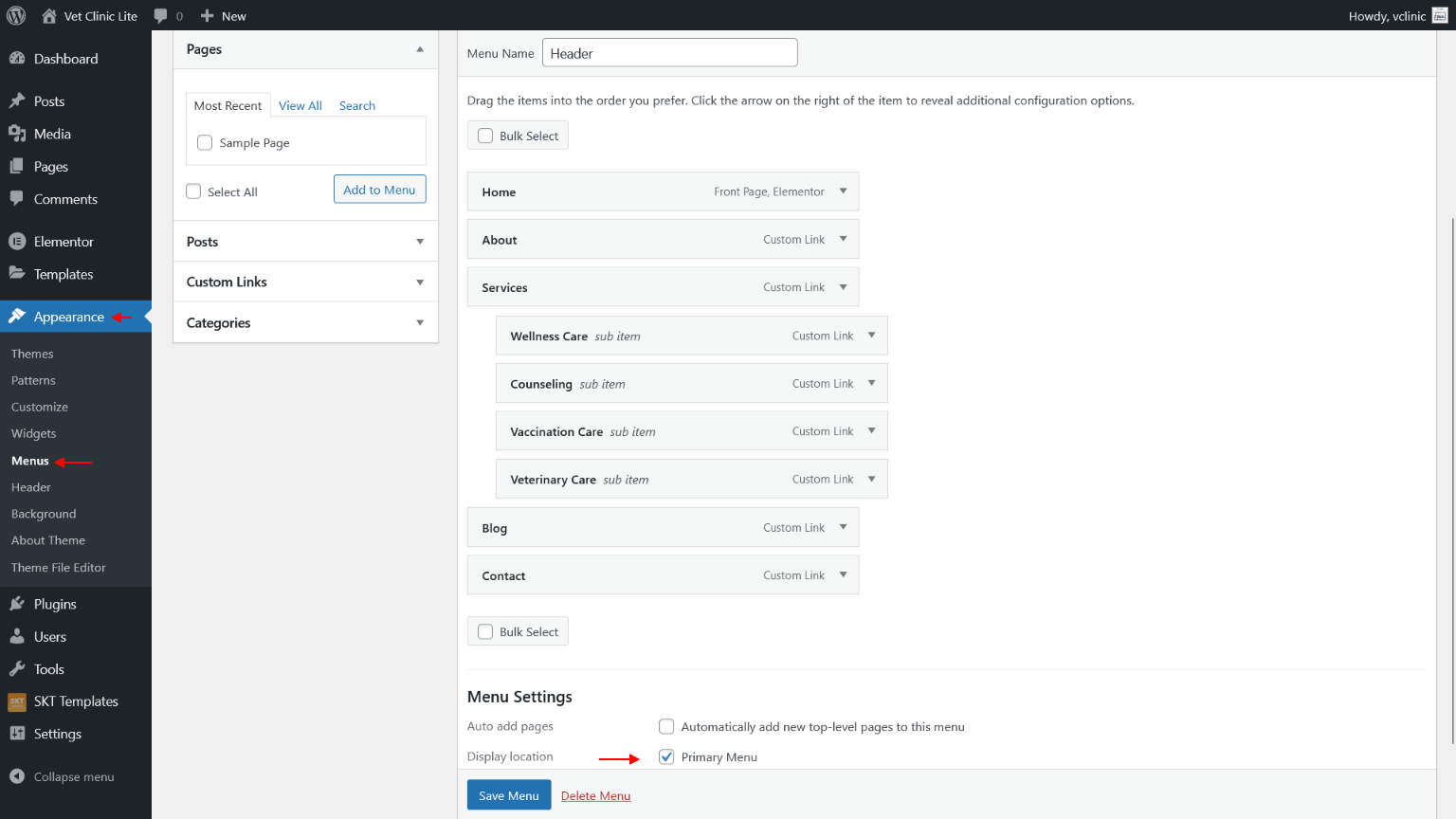Open the Menus submenu item
This screenshot has height=819, width=1456.
30,461
